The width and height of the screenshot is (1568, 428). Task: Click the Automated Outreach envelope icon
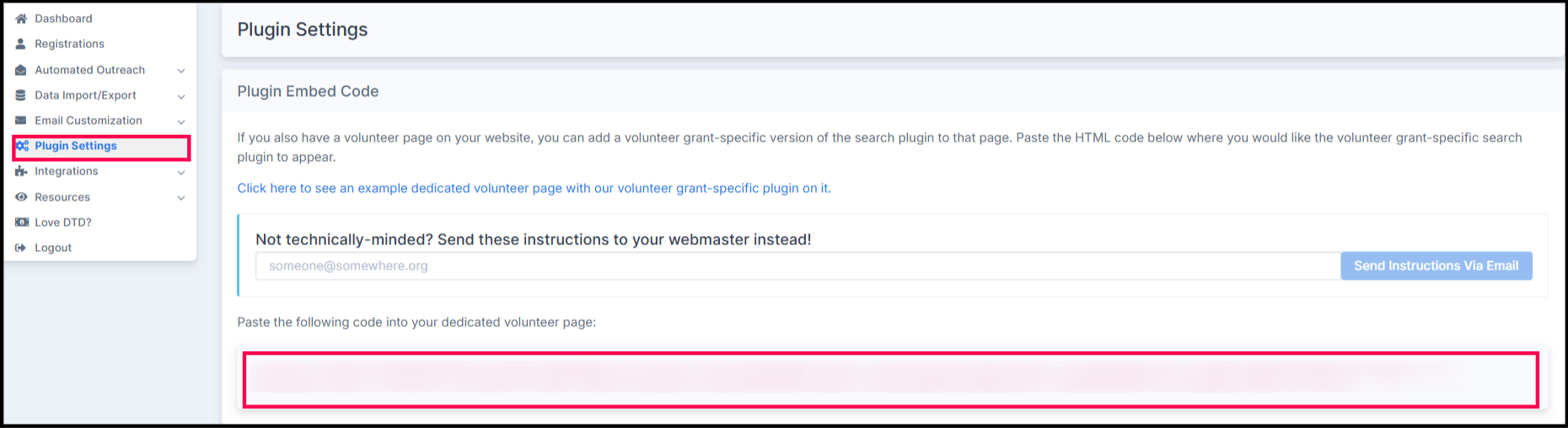pos(21,70)
